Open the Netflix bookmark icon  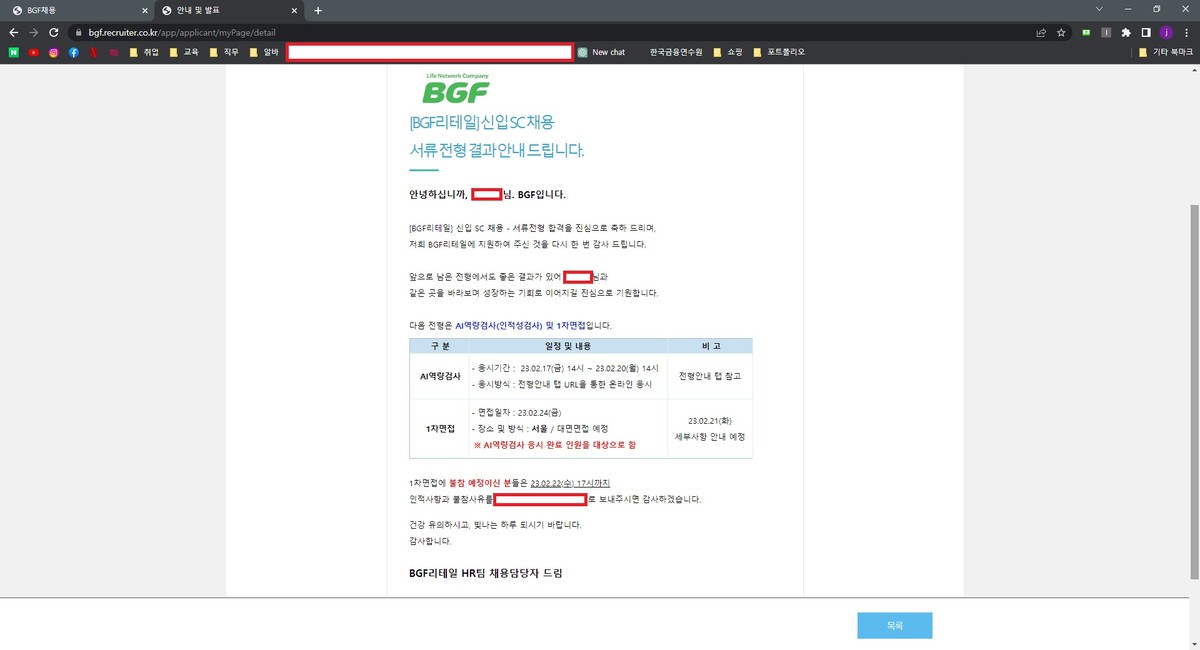click(x=92, y=52)
